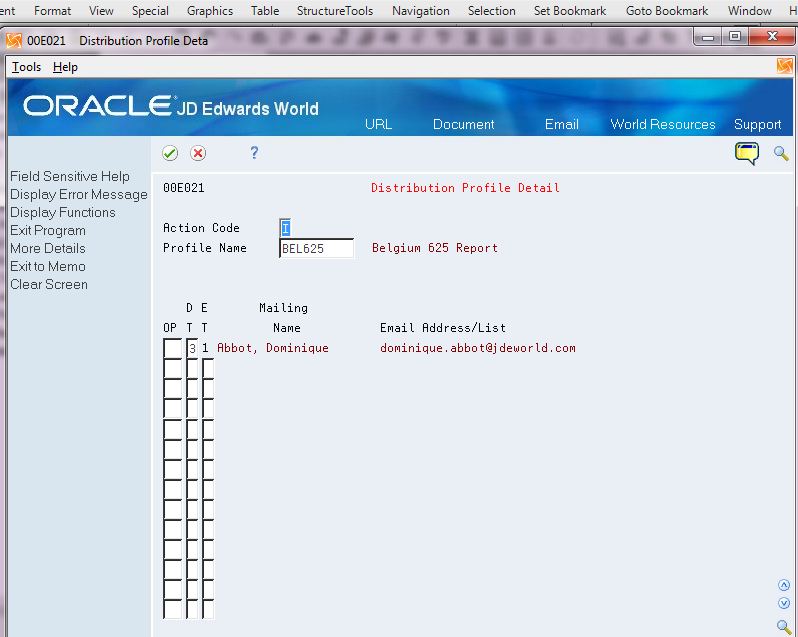
Task: Open the Graphics menu
Action: click(x=210, y=11)
